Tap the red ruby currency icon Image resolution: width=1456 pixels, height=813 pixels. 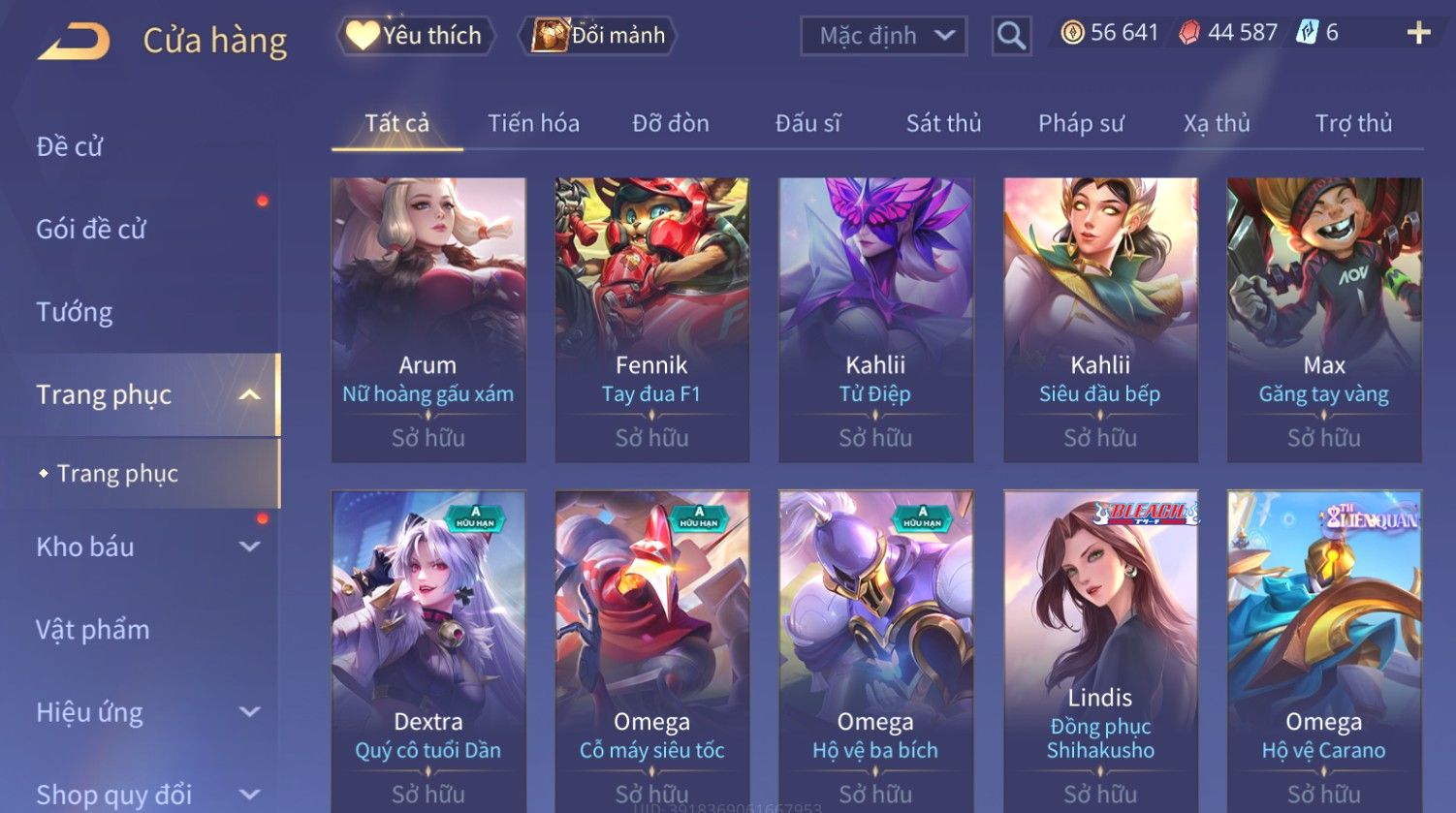1189,33
